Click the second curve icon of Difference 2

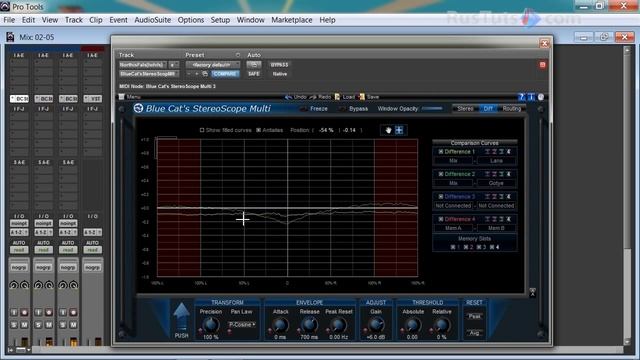click(494, 174)
